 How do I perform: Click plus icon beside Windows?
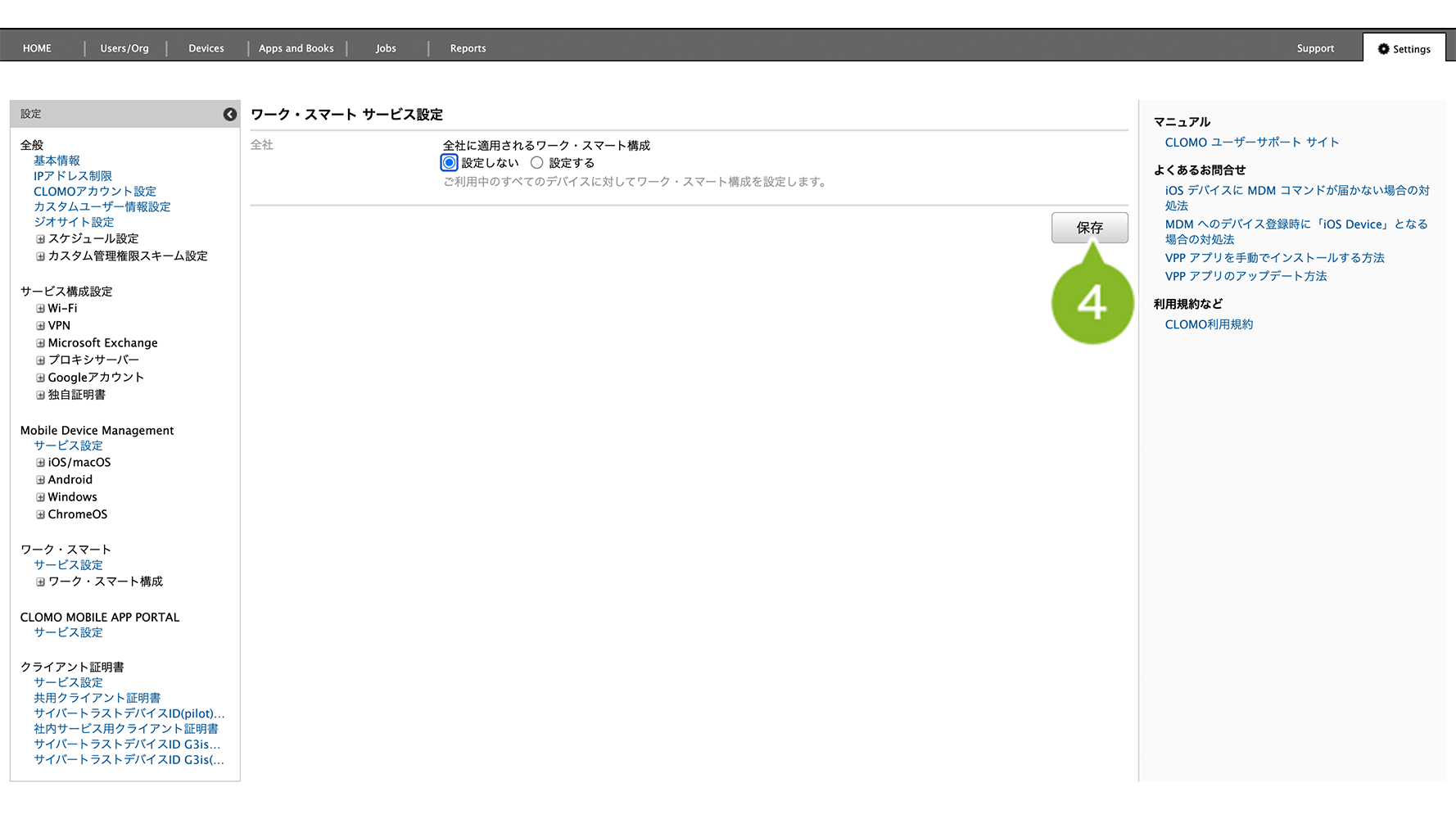point(40,497)
